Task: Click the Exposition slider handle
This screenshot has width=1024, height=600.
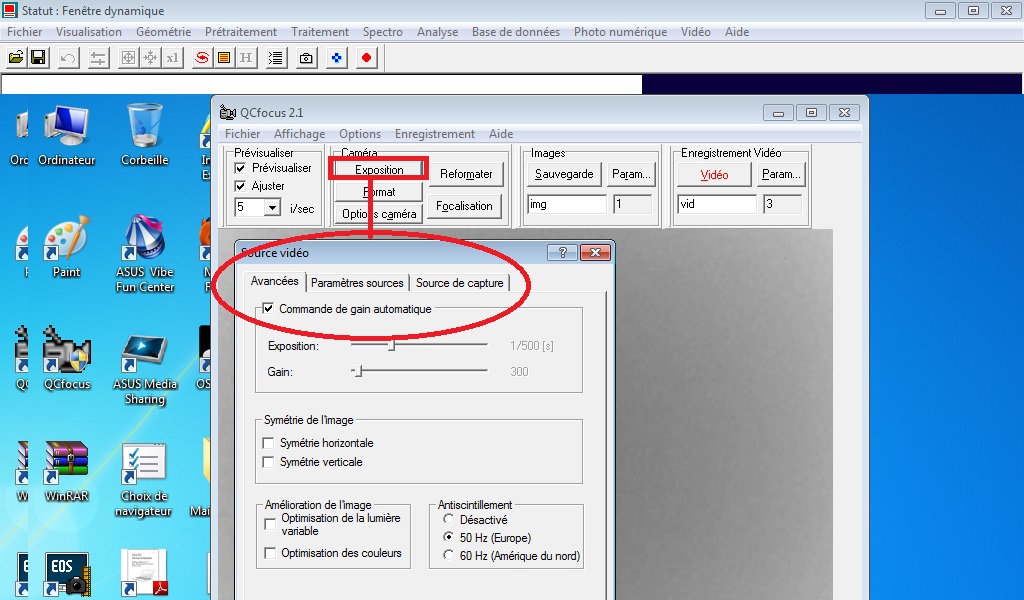Action: click(392, 345)
